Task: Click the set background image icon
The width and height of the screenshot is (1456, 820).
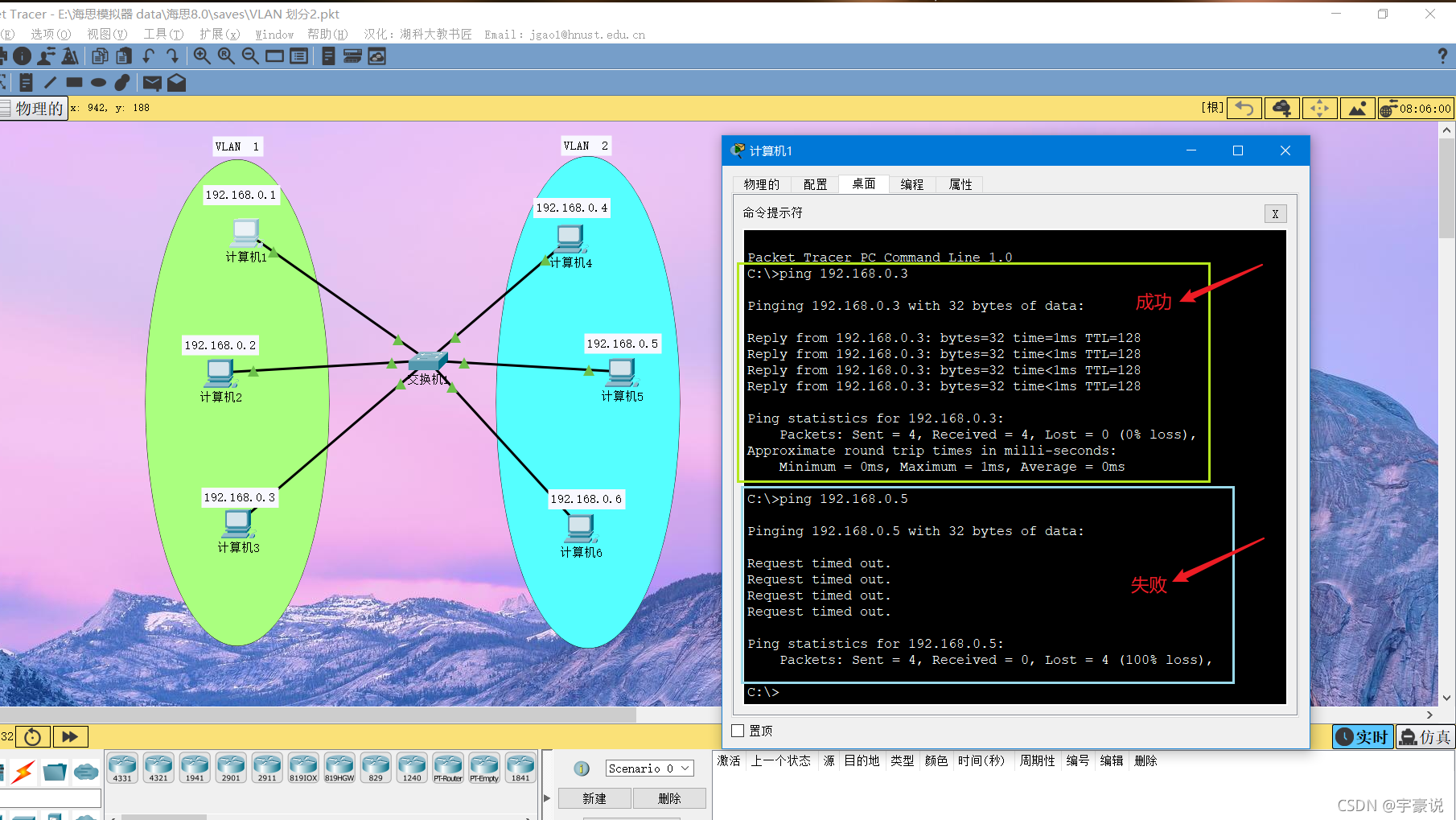Action: pyautogui.click(x=1357, y=108)
